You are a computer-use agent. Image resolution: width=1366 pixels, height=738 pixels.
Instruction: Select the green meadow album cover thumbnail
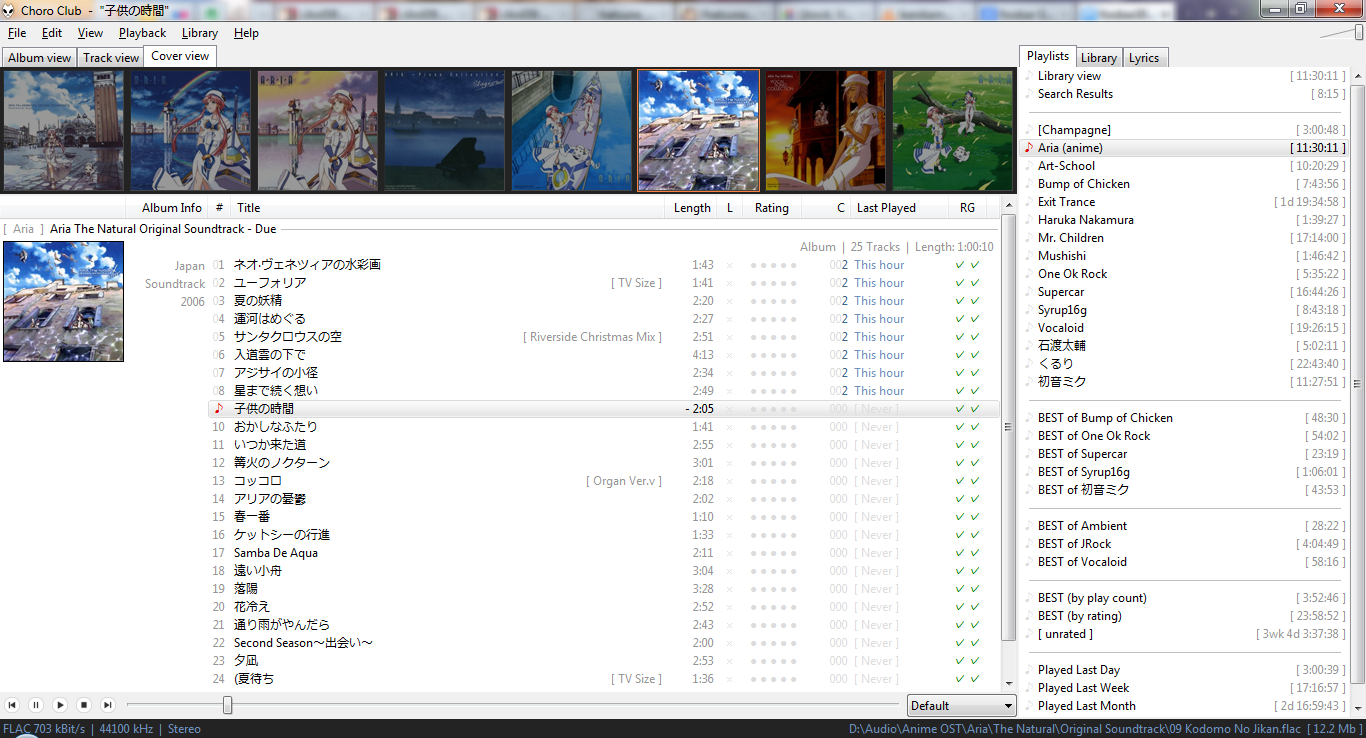pos(952,130)
